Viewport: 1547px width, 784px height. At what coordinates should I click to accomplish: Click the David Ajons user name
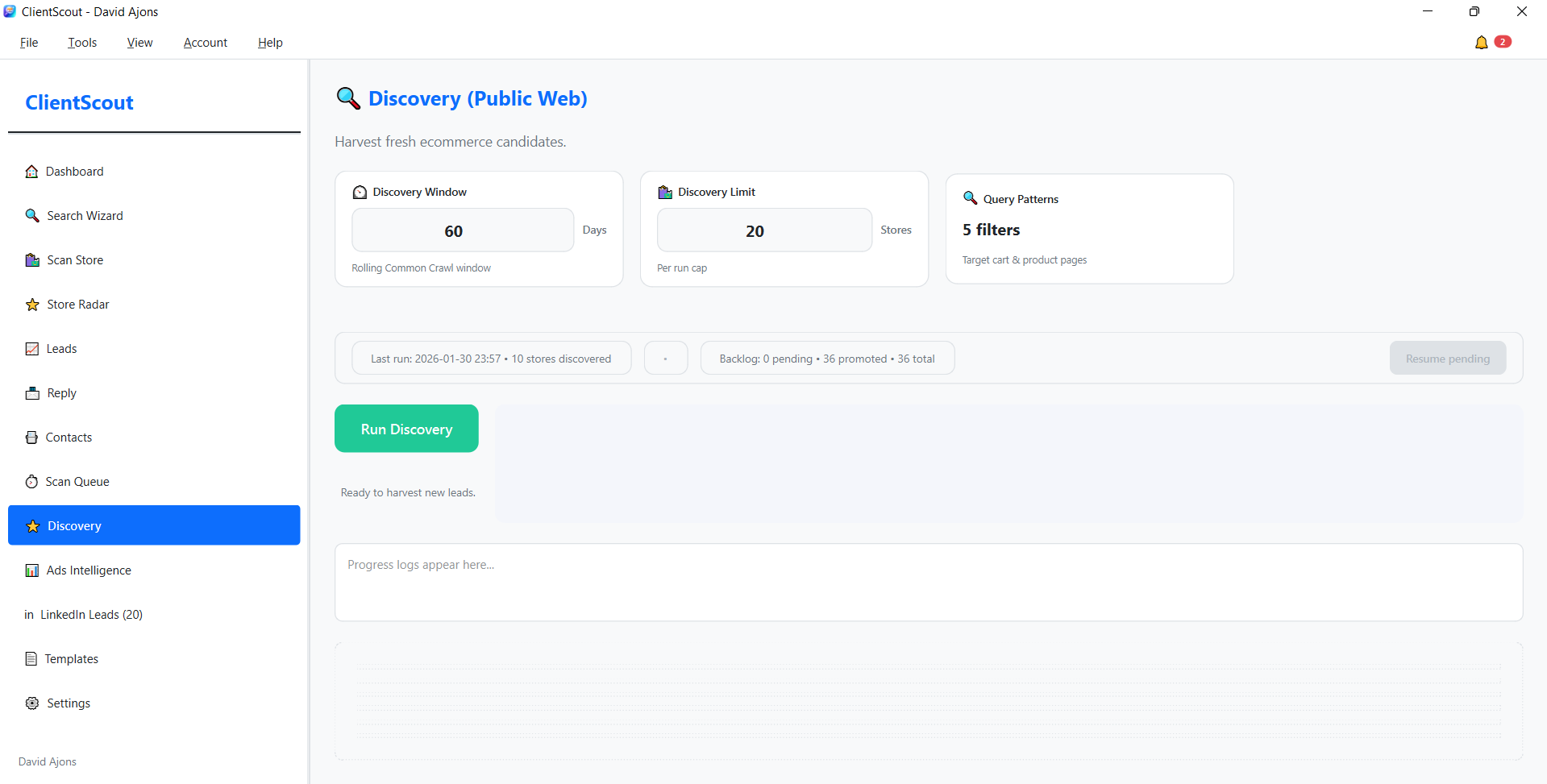48,761
